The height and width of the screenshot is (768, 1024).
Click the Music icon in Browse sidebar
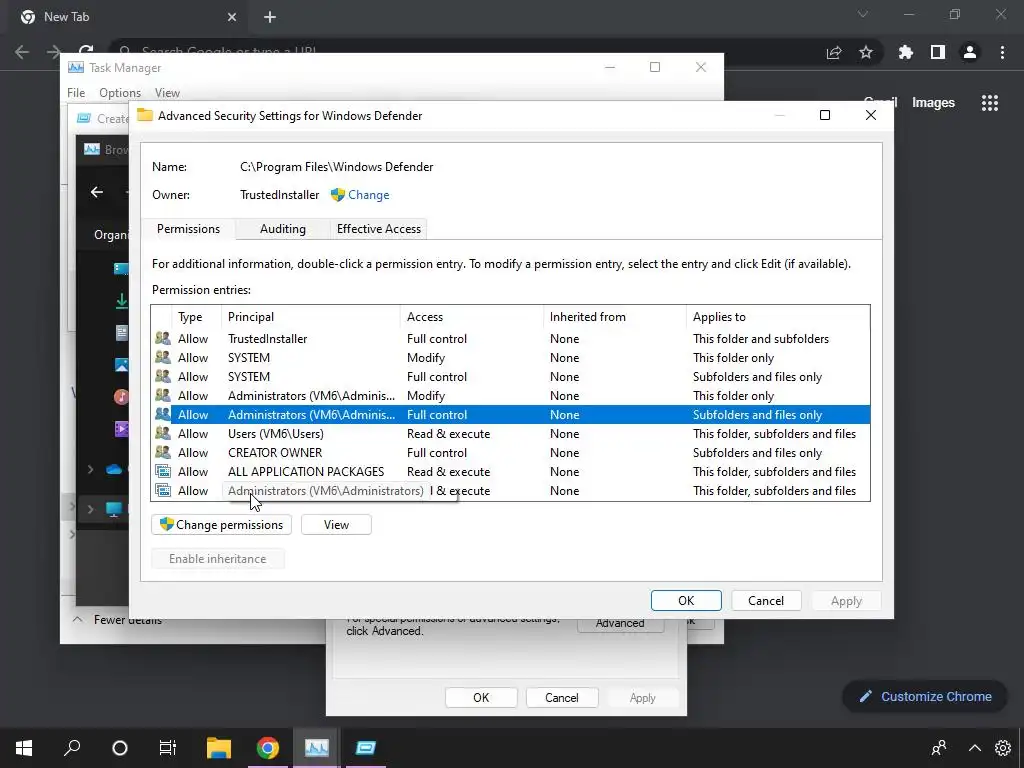click(121, 396)
